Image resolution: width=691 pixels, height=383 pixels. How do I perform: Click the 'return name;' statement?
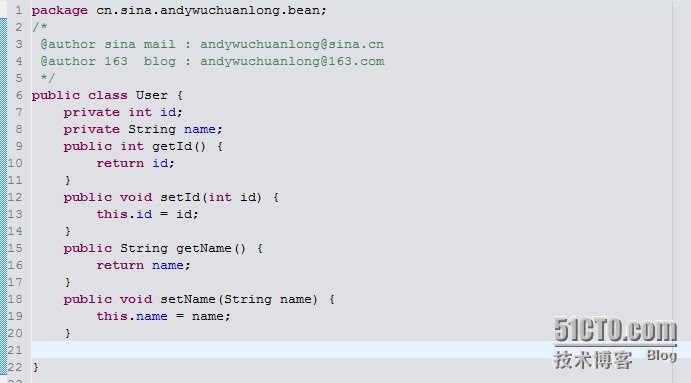pos(144,265)
